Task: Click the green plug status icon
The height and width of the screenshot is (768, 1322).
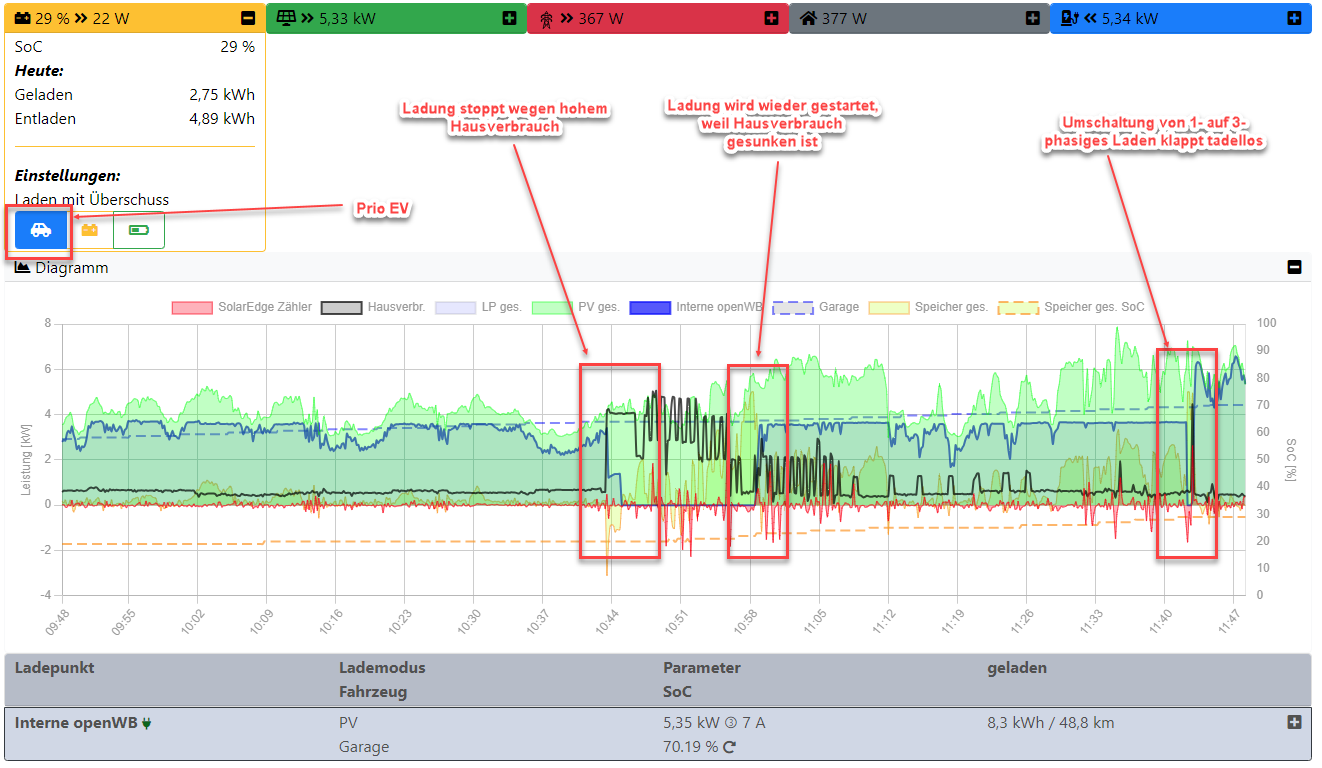Action: (x=147, y=723)
